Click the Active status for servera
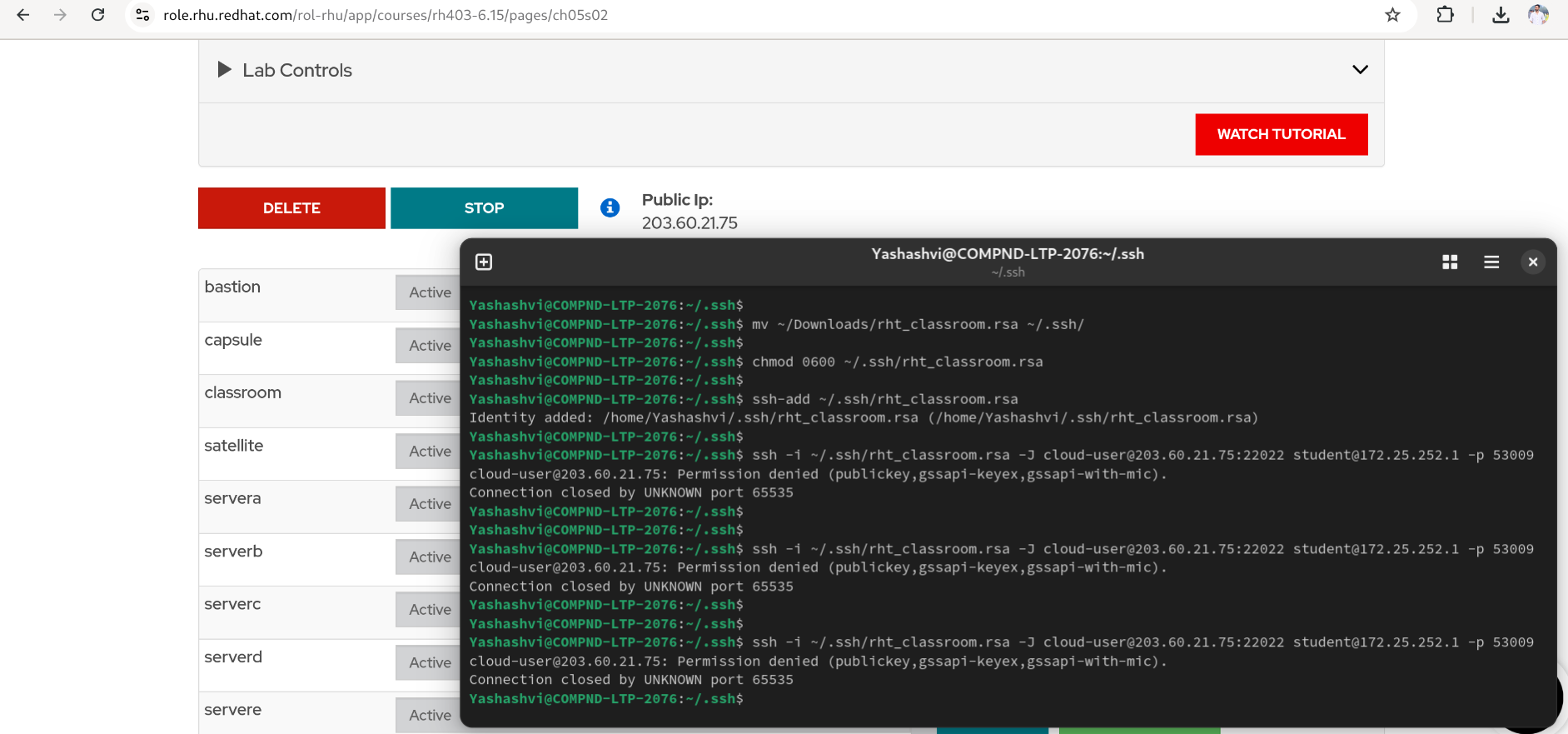1568x734 pixels. pos(430,504)
